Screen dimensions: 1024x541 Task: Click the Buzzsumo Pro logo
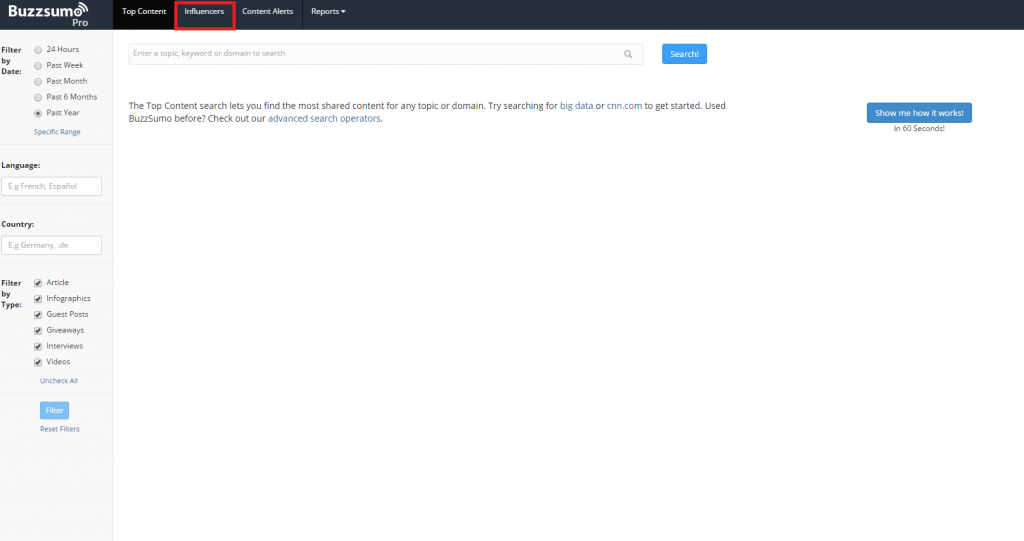click(x=48, y=14)
